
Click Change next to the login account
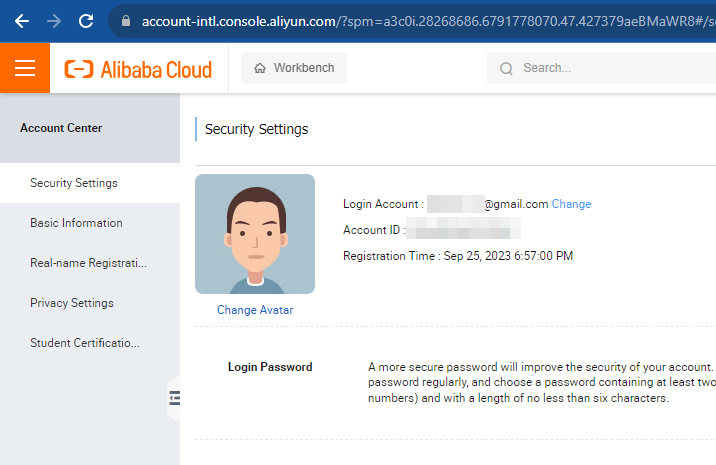571,204
